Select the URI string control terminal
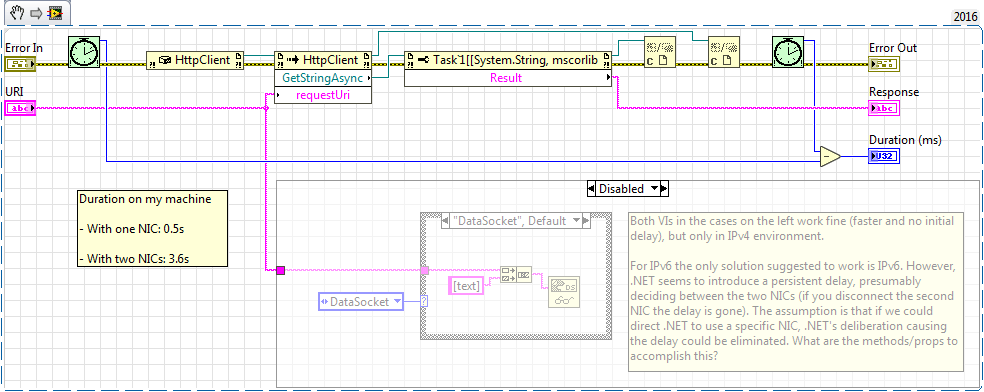Screen dimensions: 984x392 [x=20, y=109]
